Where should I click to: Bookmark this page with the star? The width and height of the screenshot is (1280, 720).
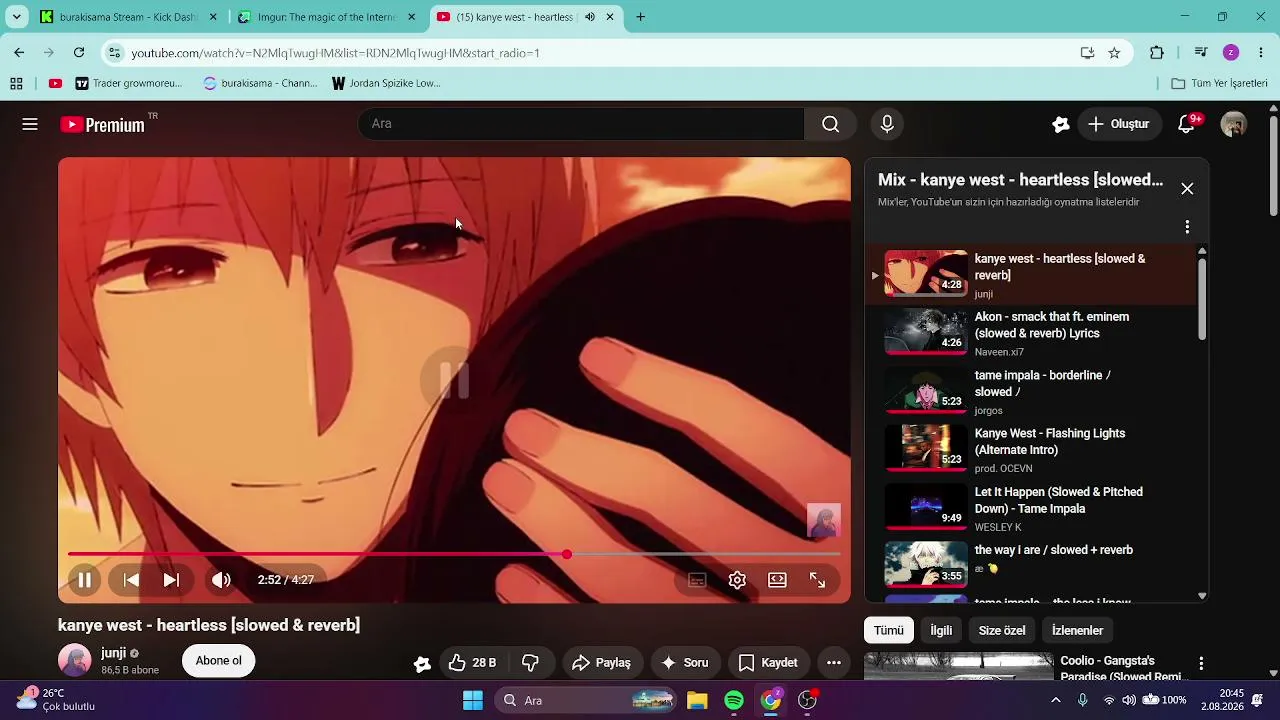pyautogui.click(x=1114, y=53)
